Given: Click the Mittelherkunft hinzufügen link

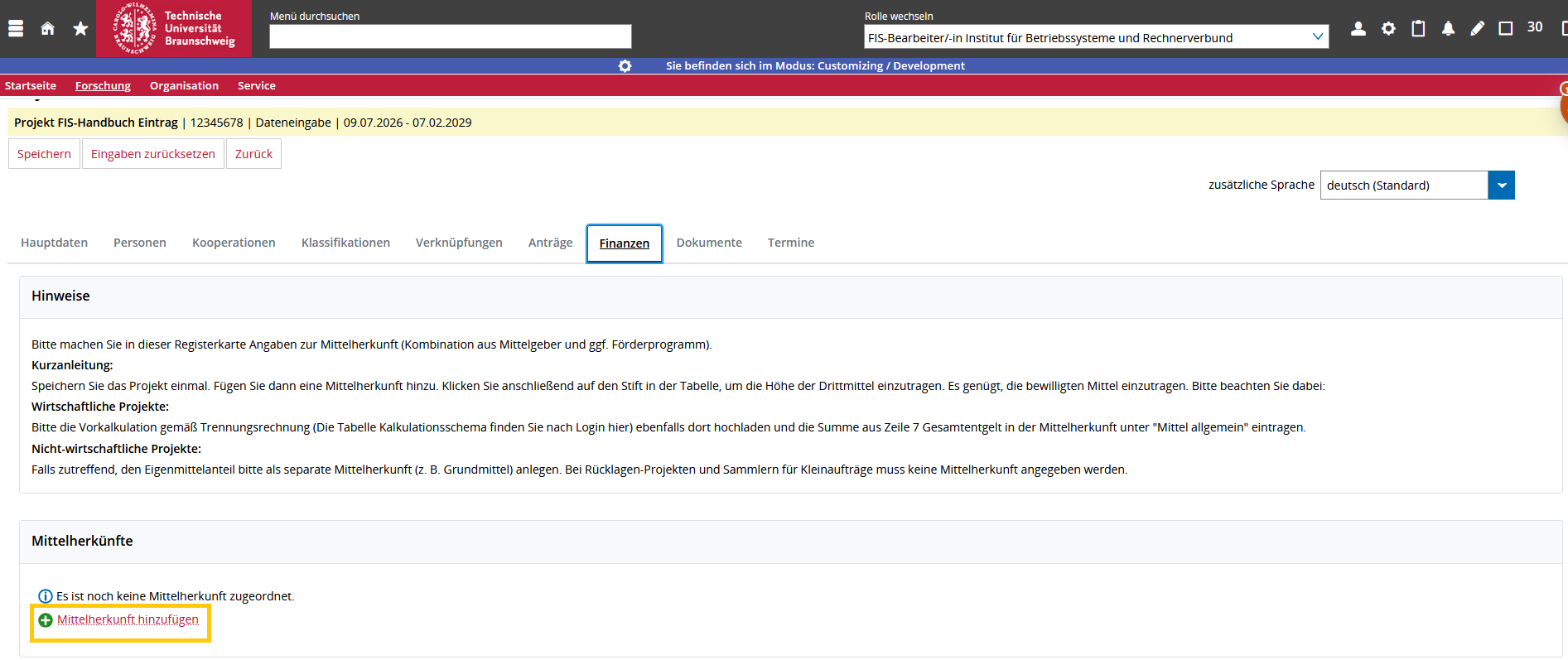Looking at the screenshot, I should click(128, 620).
